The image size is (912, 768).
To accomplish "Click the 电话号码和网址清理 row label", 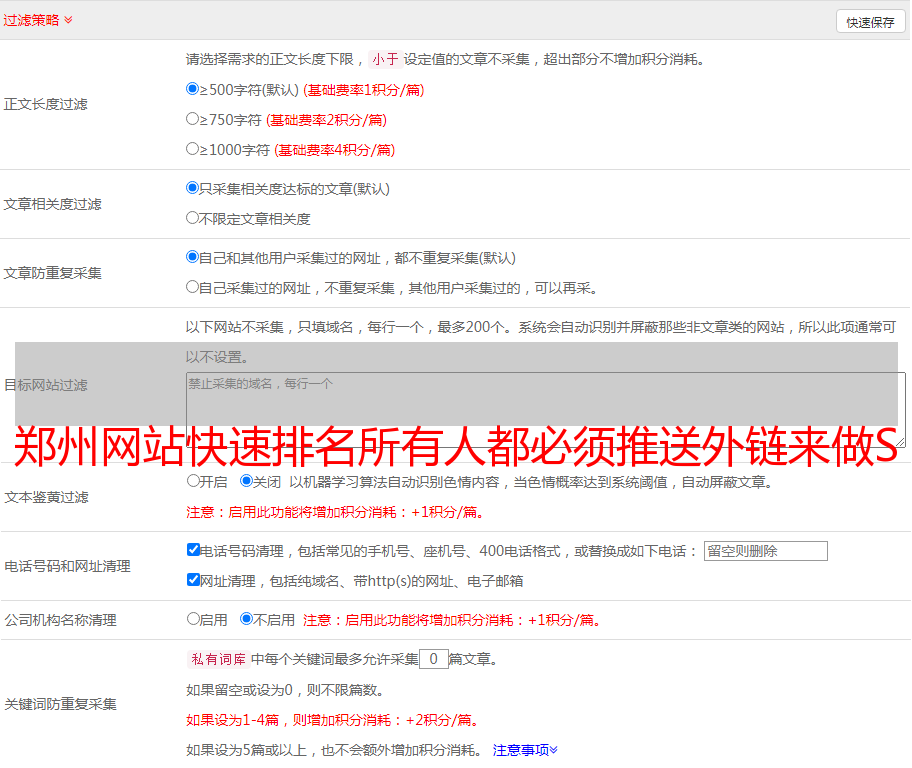I will tap(67, 566).
